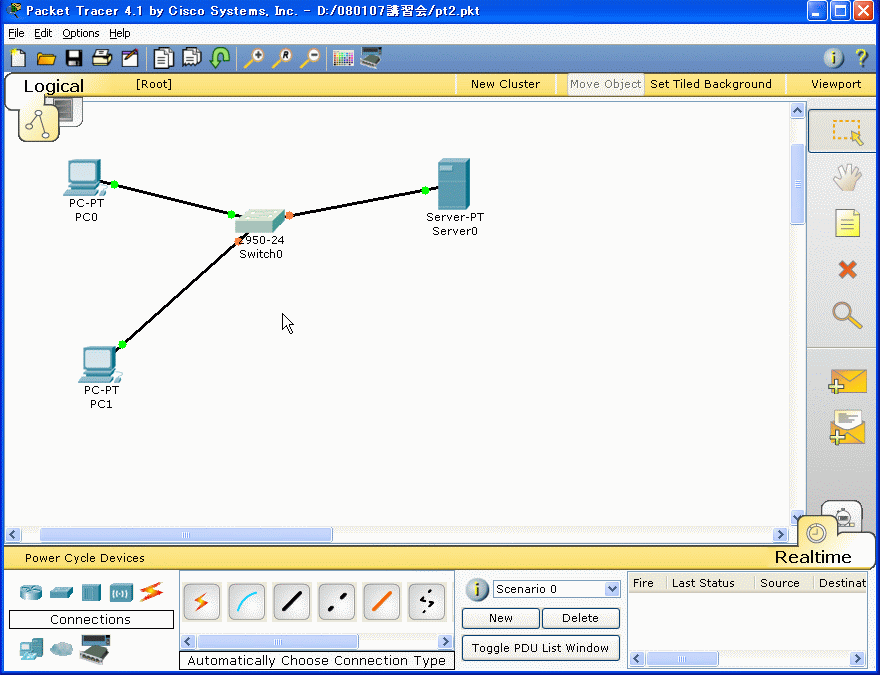Choose the red Delete tool

(847, 269)
